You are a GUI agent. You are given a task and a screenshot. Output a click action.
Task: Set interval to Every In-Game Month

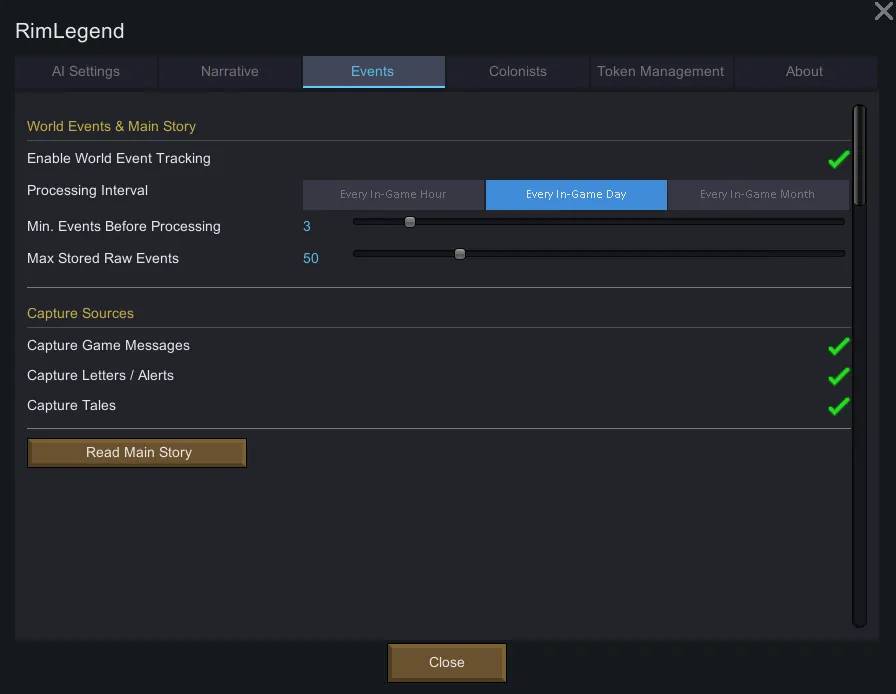[757, 195]
